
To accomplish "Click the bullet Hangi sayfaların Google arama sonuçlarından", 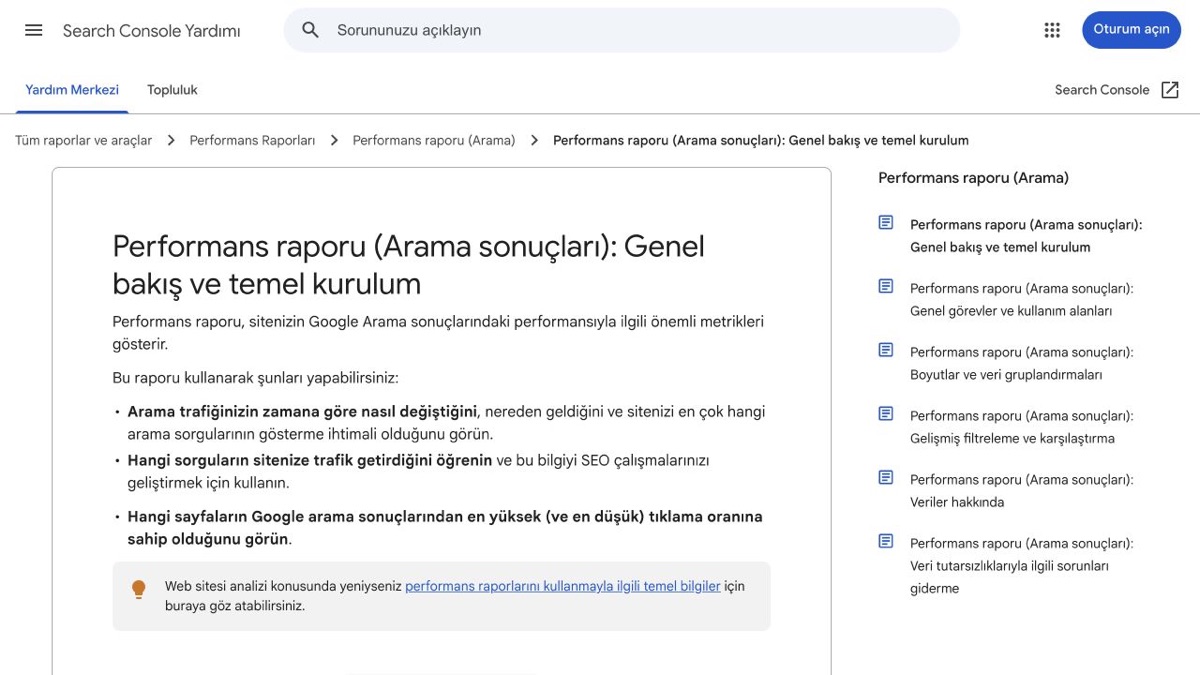I will point(445,528).
